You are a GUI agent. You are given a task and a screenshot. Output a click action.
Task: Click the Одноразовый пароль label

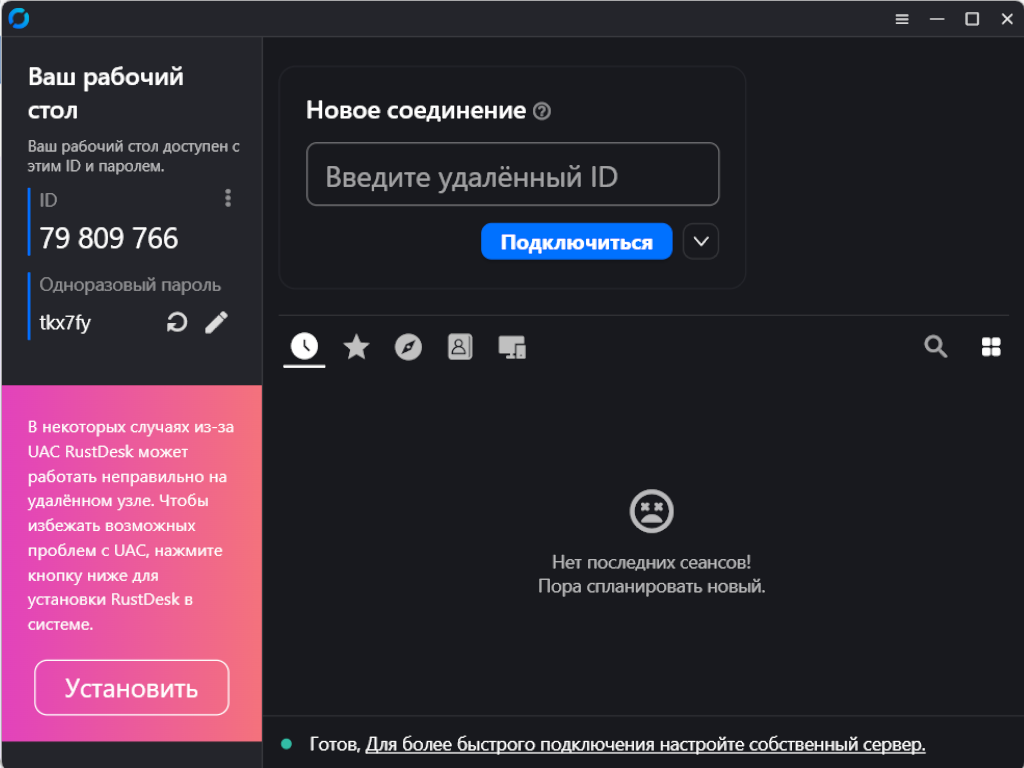click(x=130, y=285)
